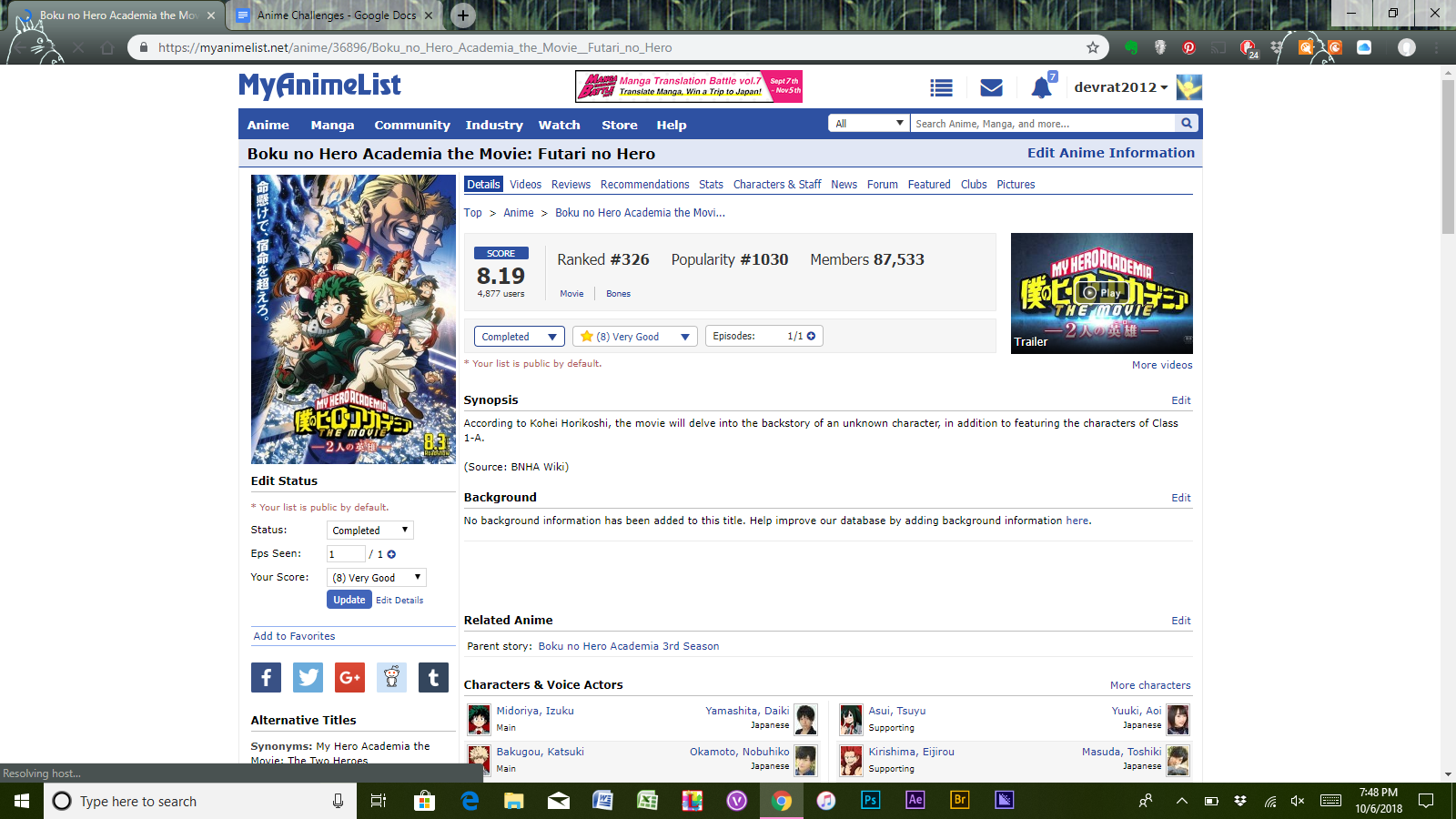The image size is (1456, 819).
Task: Open File Explorer from taskbar
Action: (x=514, y=801)
